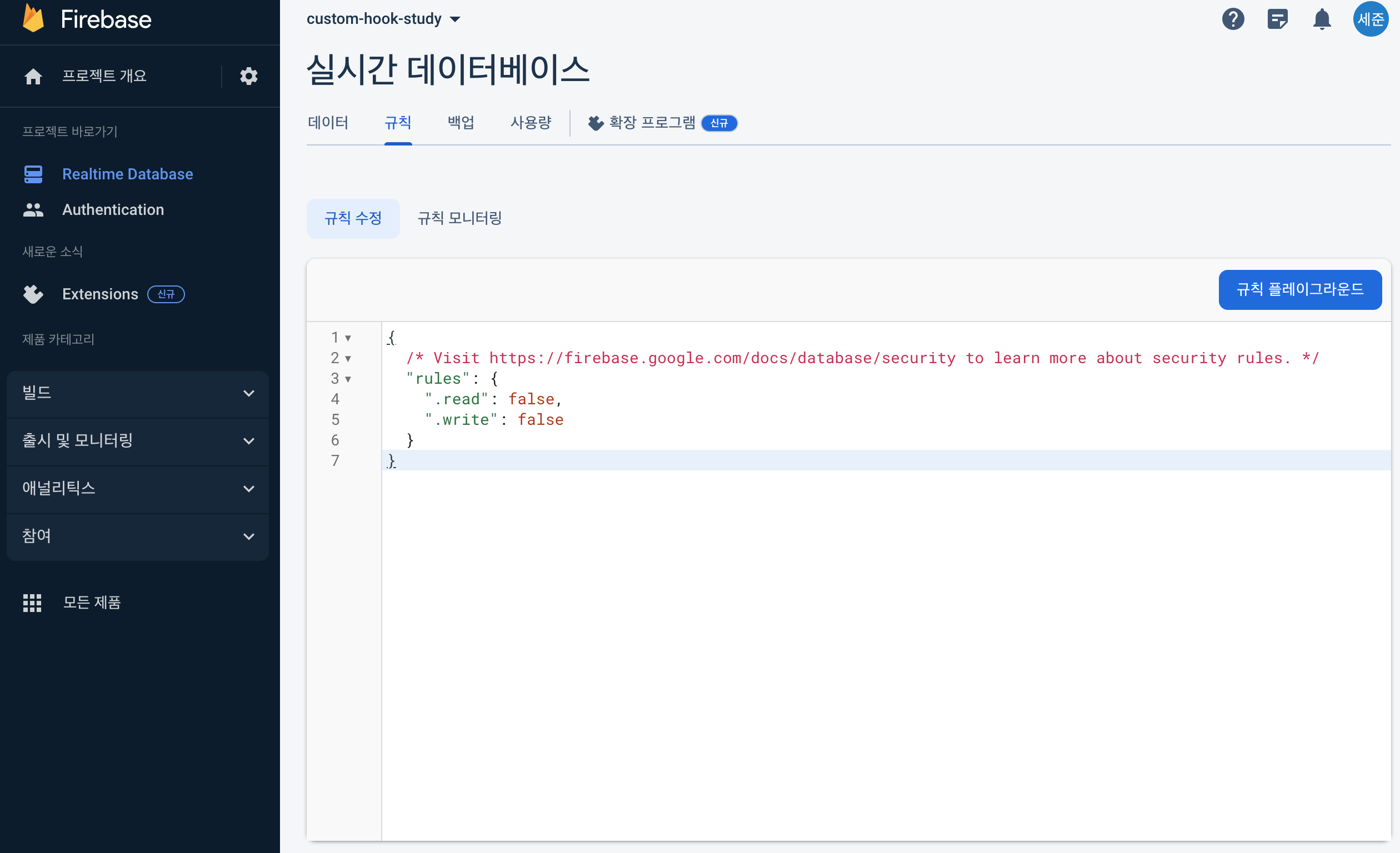Click the 규칙 플레이그라운드 button
Viewport: 1400px width, 853px height.
tap(1299, 290)
